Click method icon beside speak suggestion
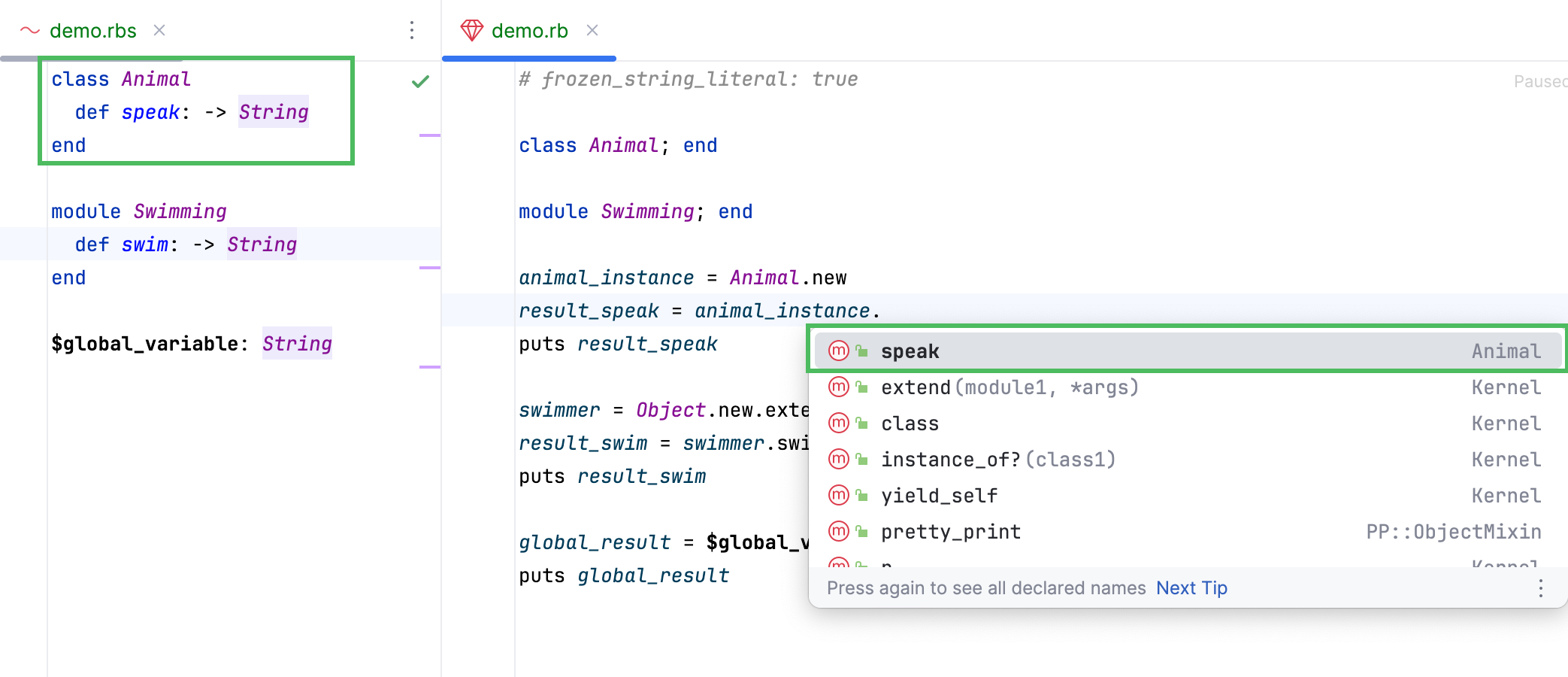The image size is (1568, 677). (x=838, y=351)
